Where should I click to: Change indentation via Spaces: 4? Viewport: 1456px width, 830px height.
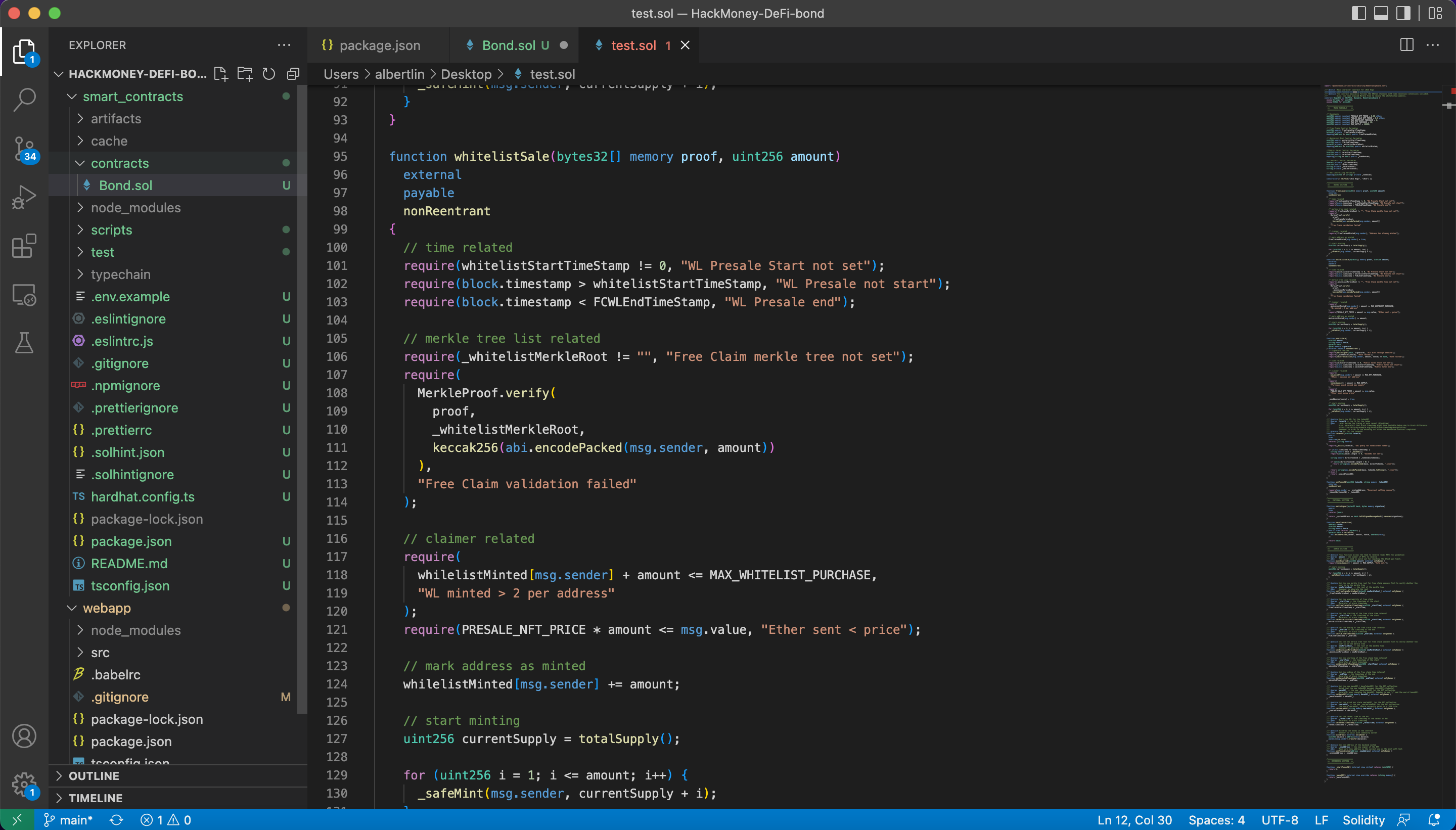coord(1216,820)
